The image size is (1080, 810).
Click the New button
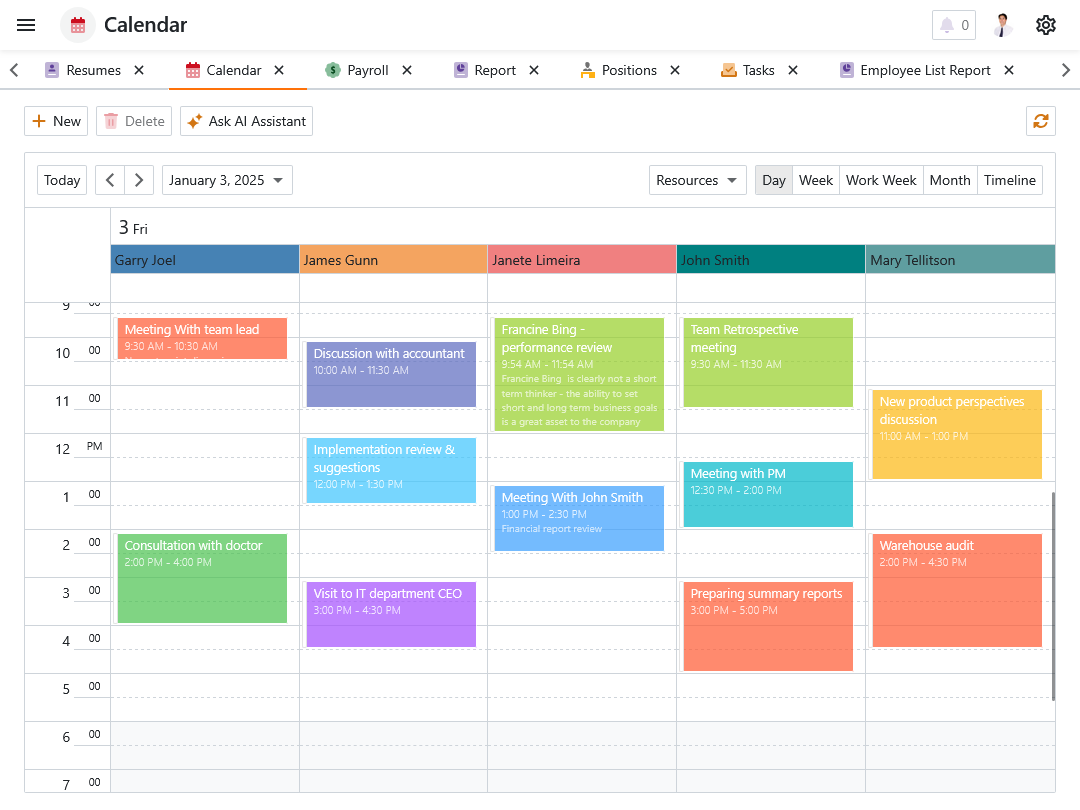(x=56, y=121)
